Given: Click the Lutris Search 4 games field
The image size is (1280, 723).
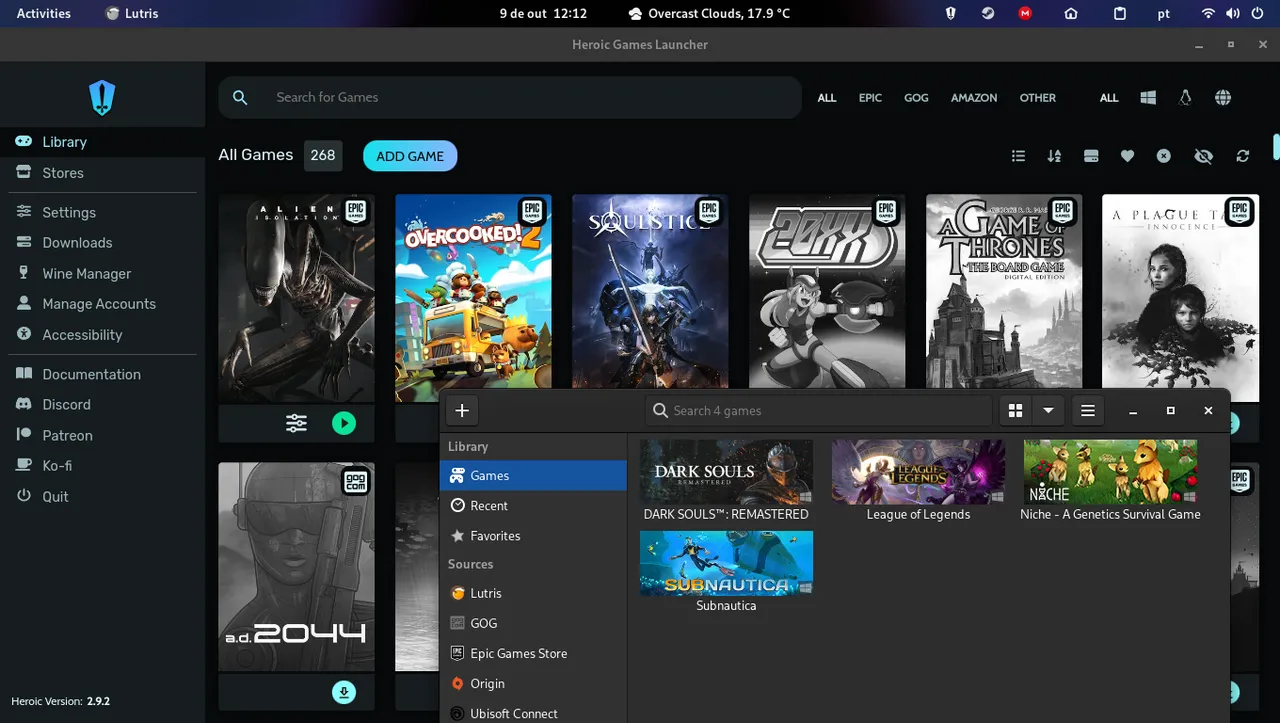Looking at the screenshot, I should (x=819, y=411).
